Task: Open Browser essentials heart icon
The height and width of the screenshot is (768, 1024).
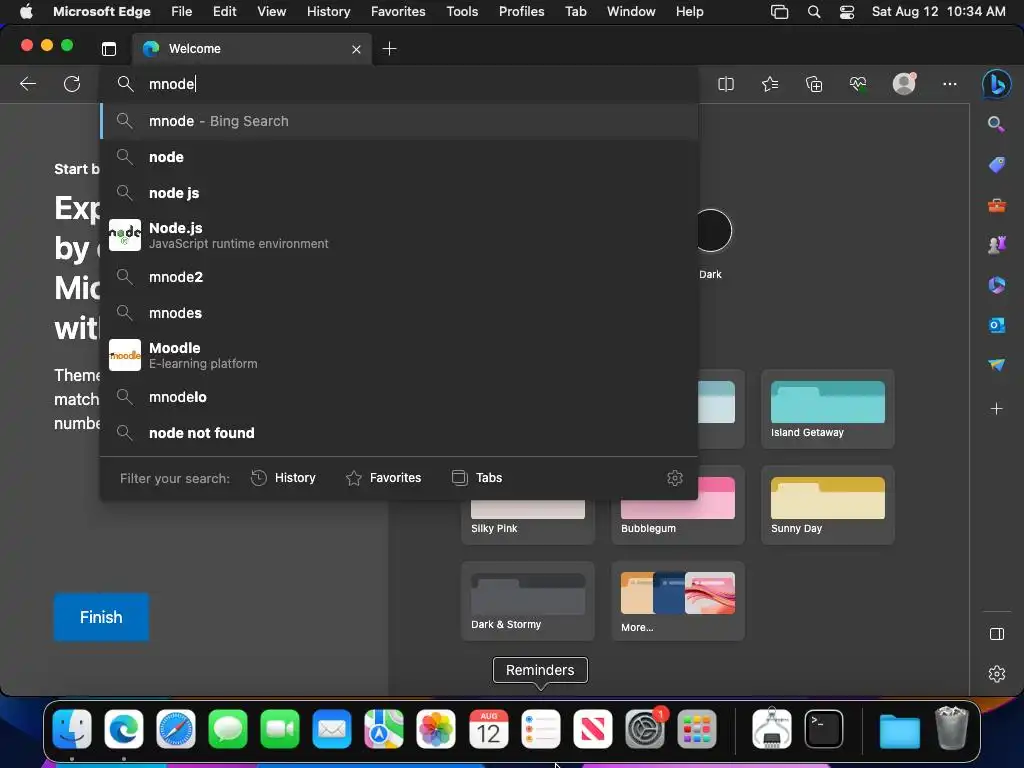Action: coord(858,84)
